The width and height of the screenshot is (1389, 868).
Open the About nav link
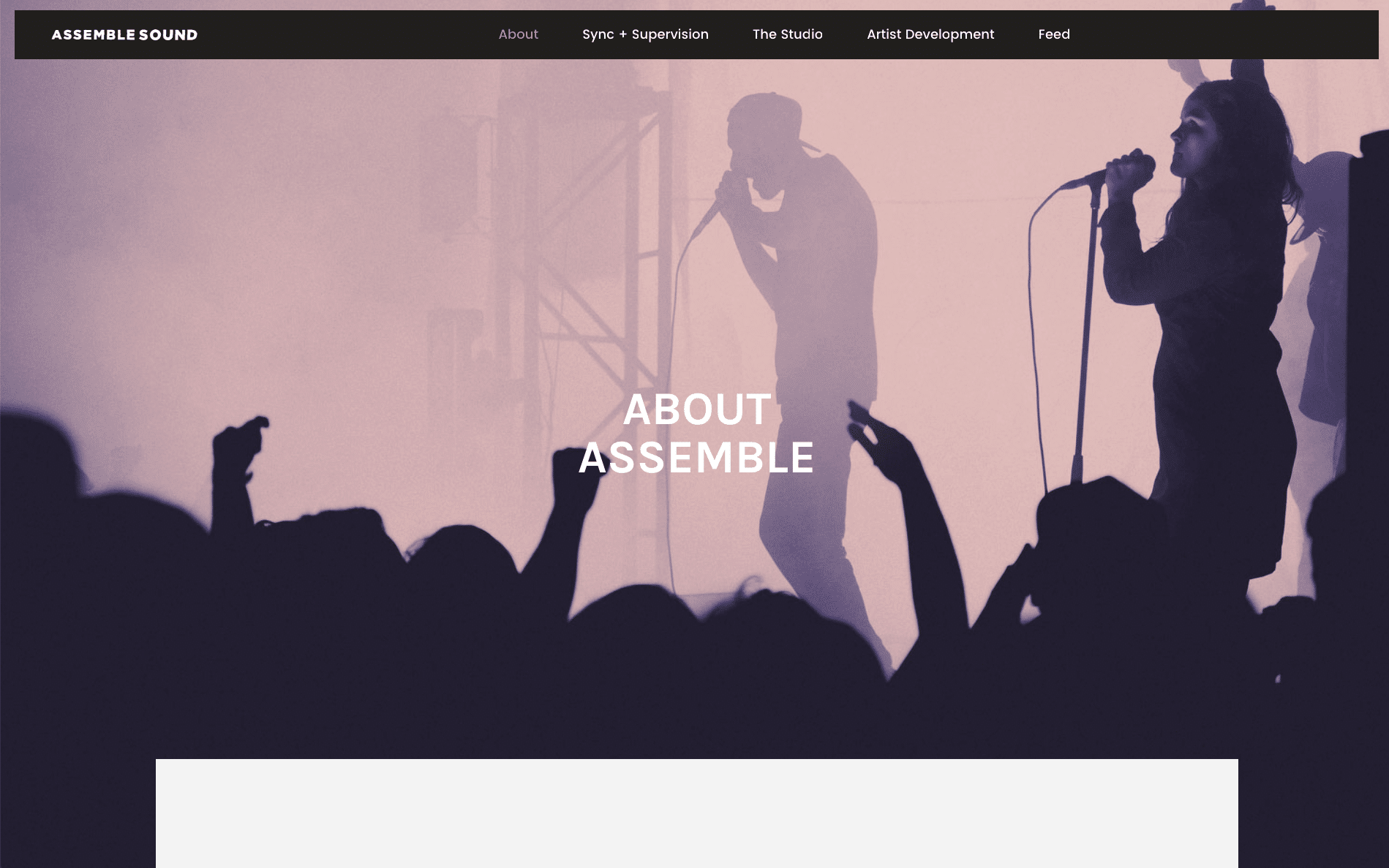[x=518, y=34]
